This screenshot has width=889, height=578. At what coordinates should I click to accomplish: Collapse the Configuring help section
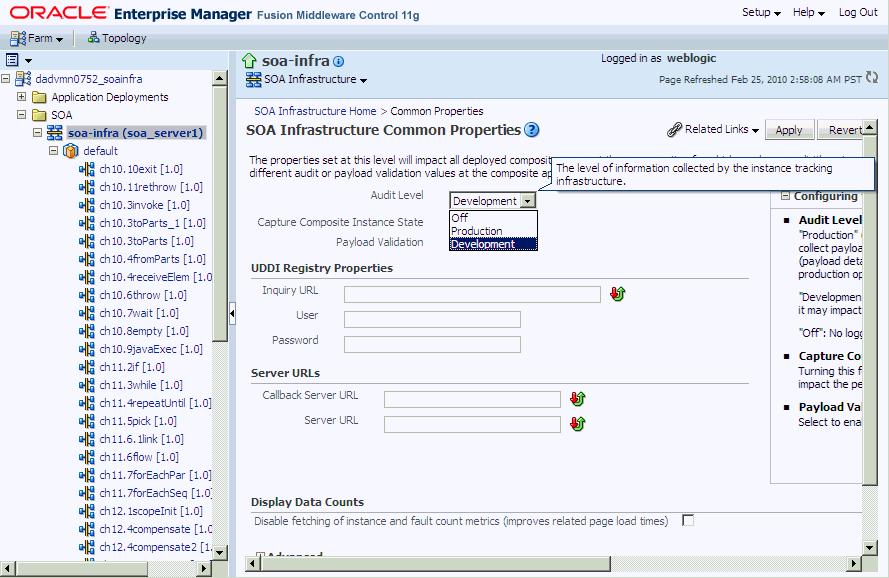click(x=785, y=196)
